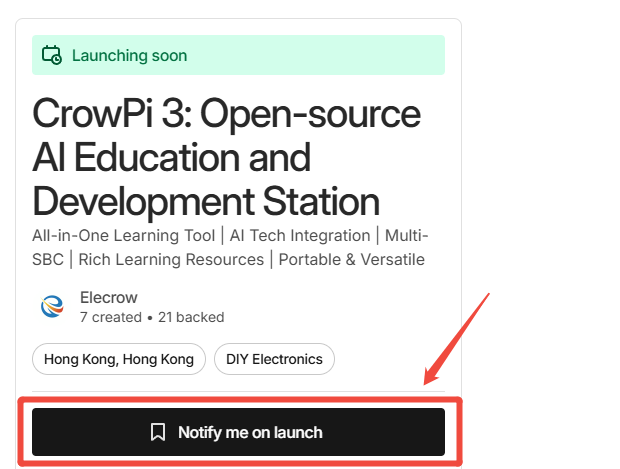Click the '7 created • 21 backed' text

(152, 317)
